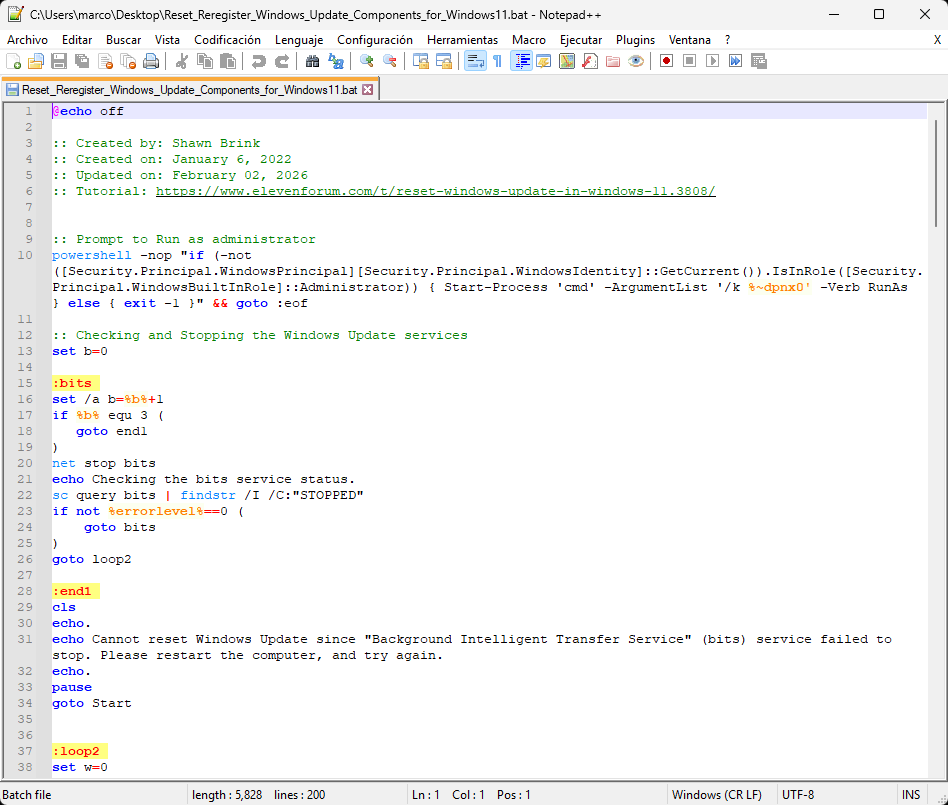Toggle synchronized vertical scrolling
This screenshot has height=805, width=948.
click(x=421, y=61)
